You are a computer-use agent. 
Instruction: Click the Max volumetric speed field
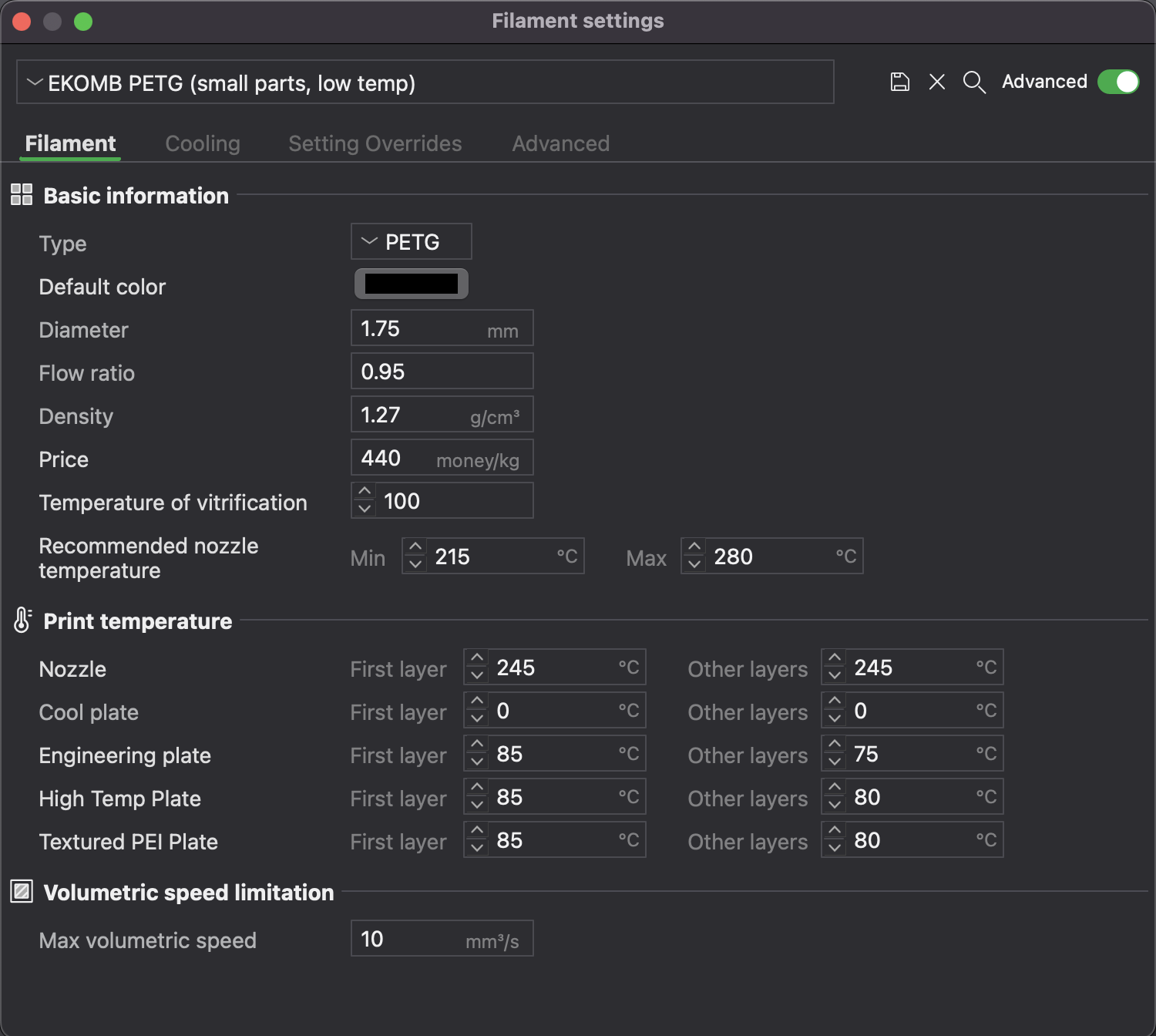[442, 939]
